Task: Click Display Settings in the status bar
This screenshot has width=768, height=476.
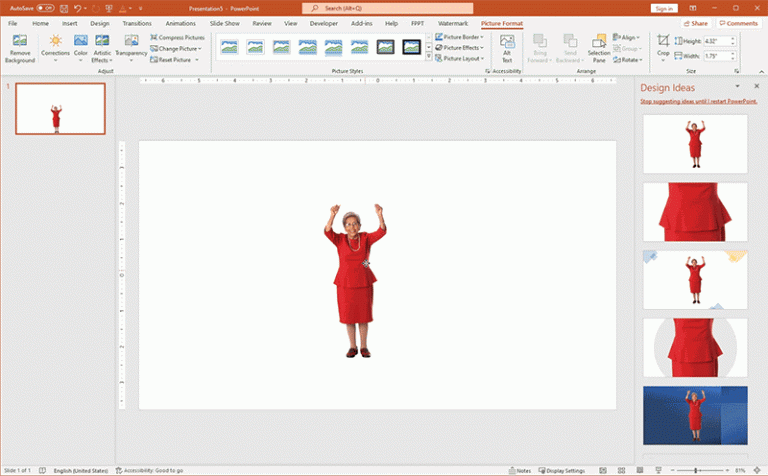Action: [561, 471]
